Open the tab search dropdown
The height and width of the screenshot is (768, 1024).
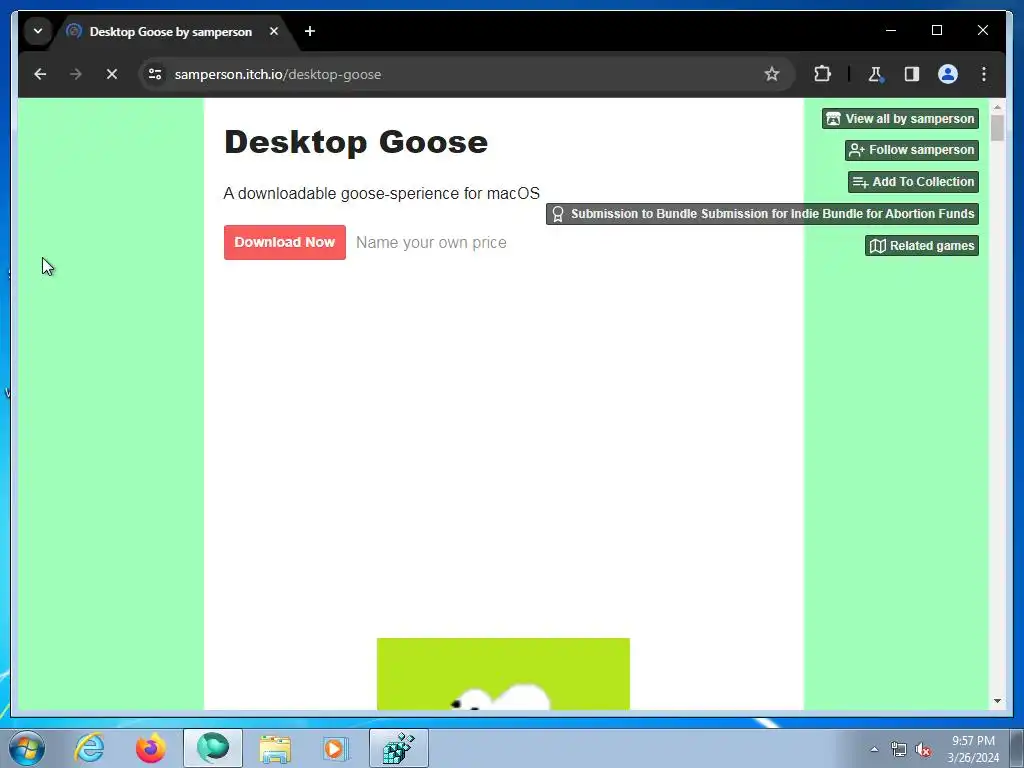[x=38, y=31]
